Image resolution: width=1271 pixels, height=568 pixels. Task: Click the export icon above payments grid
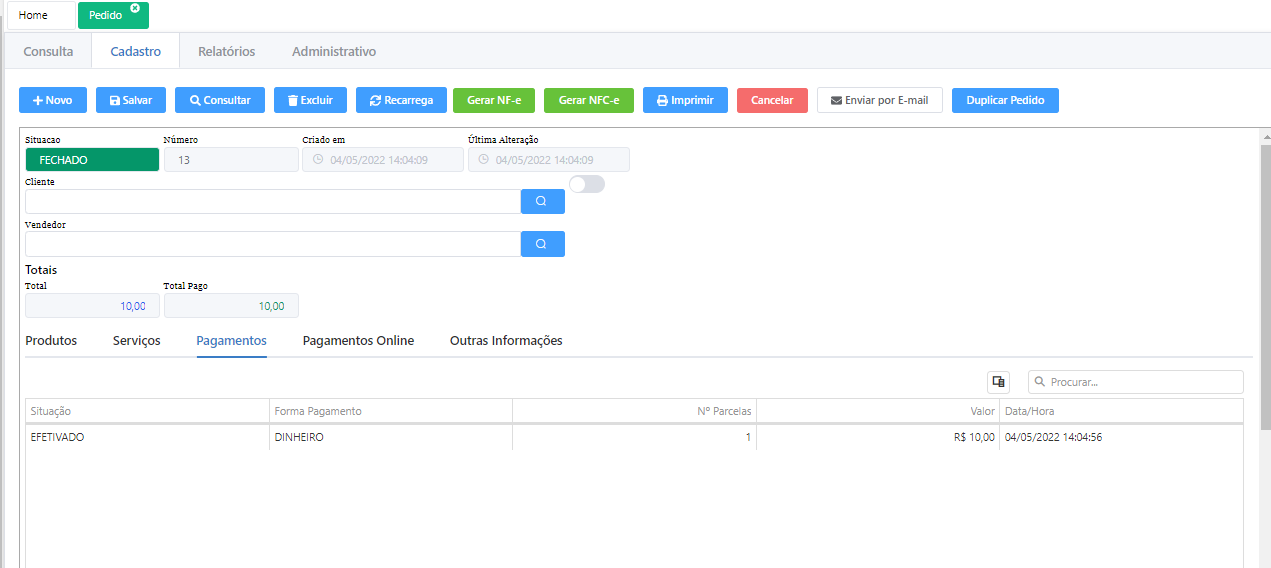[x=998, y=382]
